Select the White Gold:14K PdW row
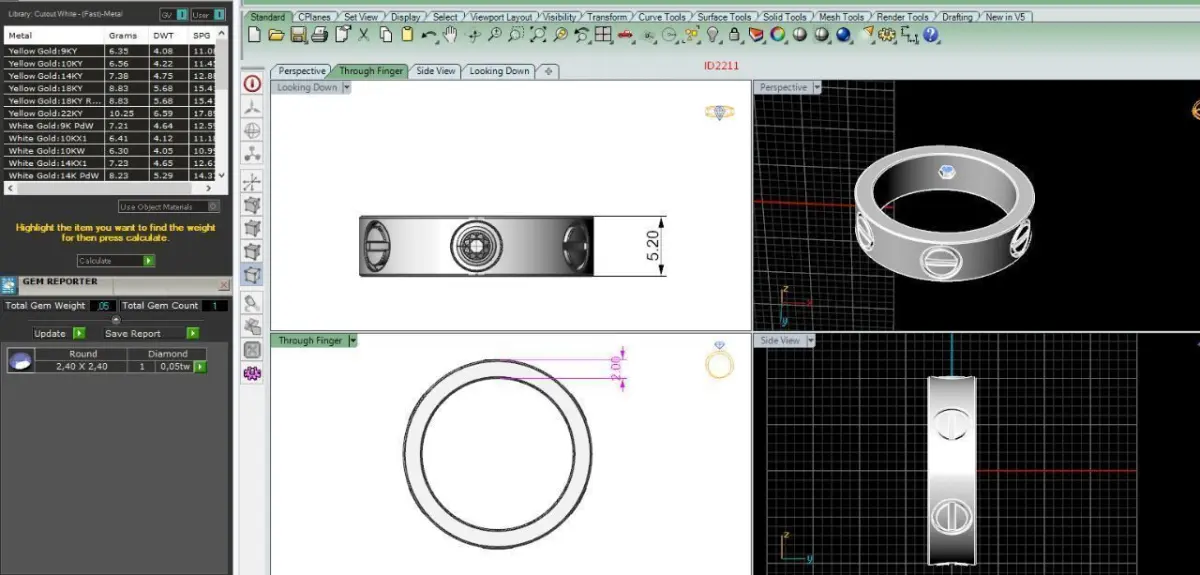This screenshot has height=575, width=1200. [110, 176]
